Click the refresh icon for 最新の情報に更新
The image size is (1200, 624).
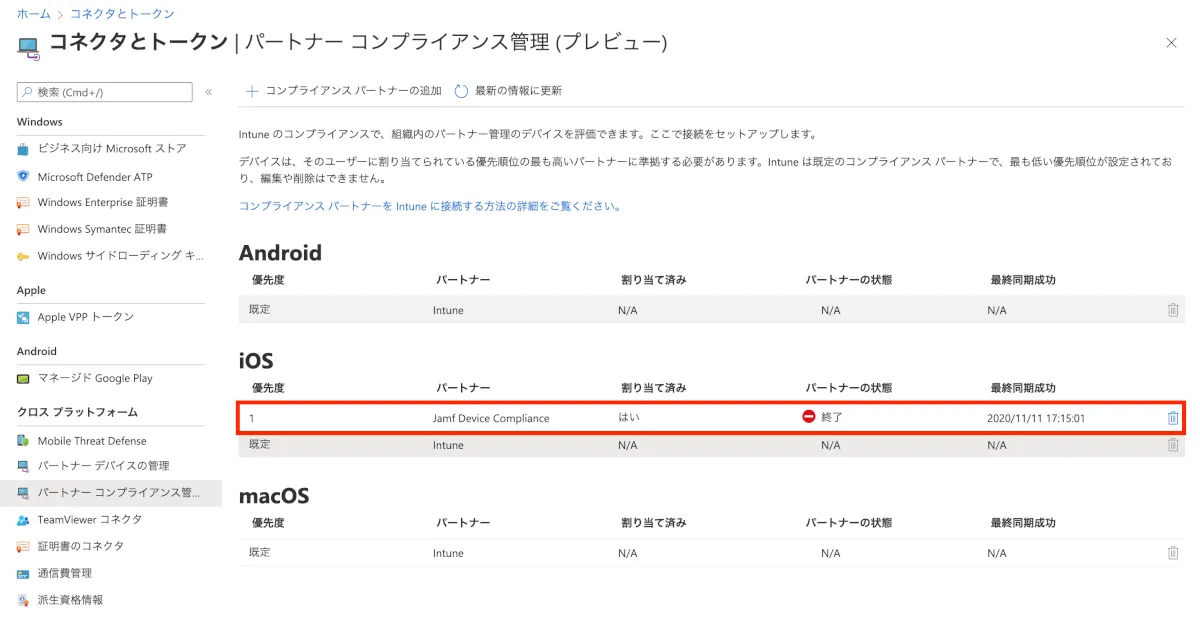pos(461,91)
